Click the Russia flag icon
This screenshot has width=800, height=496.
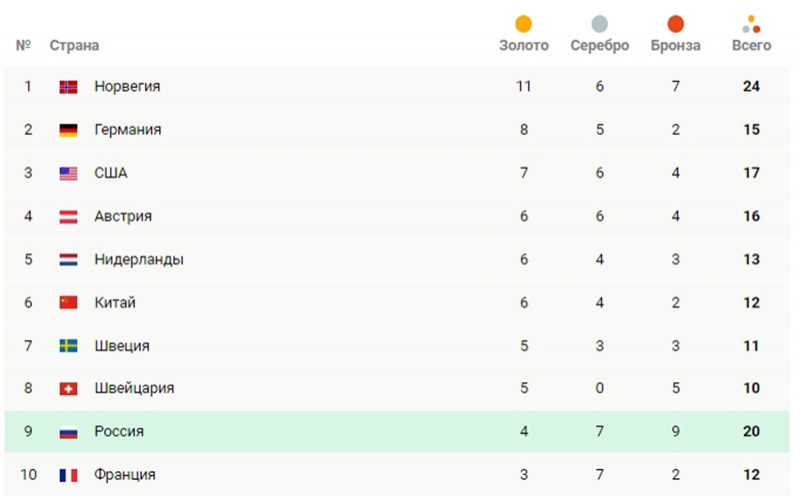[68, 432]
